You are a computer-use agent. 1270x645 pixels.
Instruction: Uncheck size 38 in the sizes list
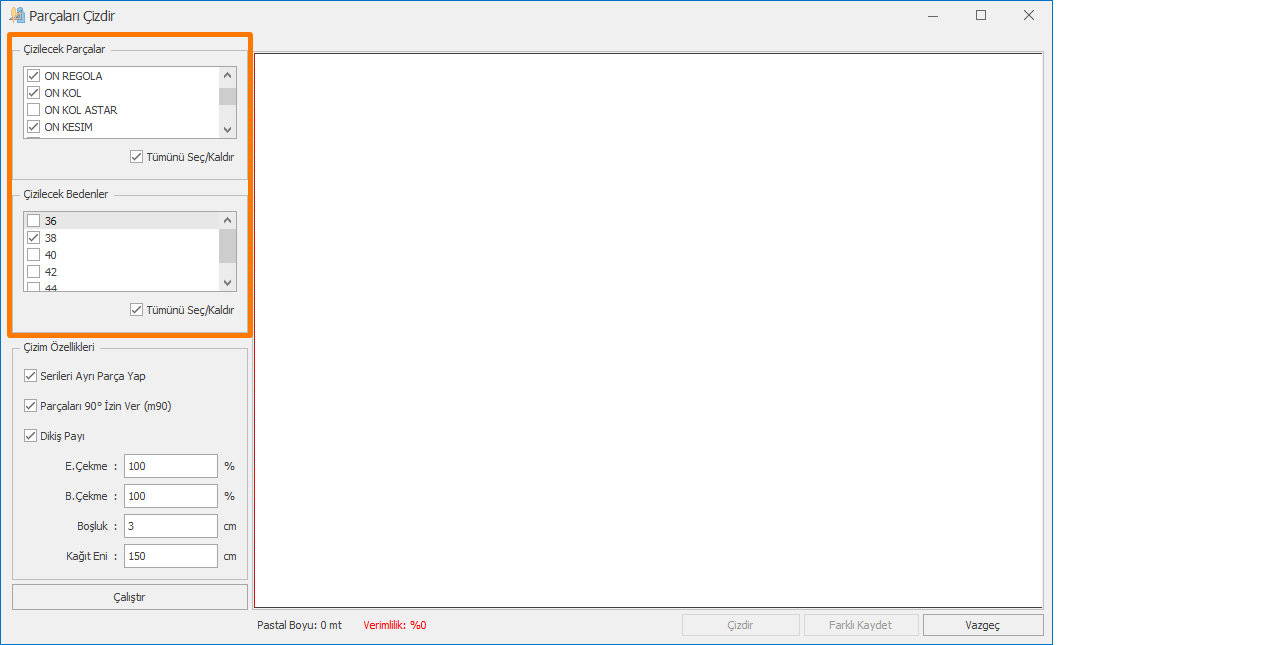click(33, 238)
